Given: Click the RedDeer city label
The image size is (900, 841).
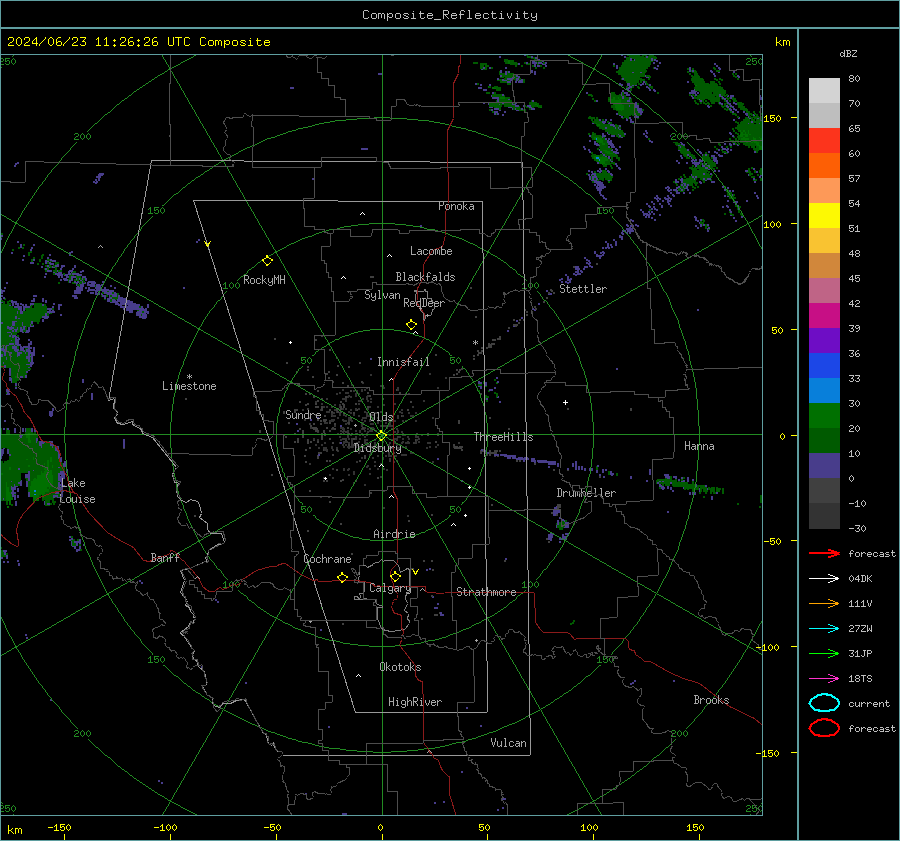Looking at the screenshot, I should 424,303.
